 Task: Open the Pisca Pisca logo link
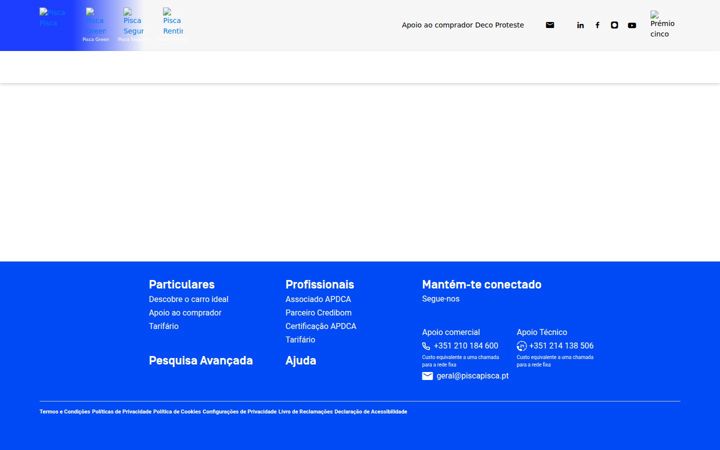click(x=52, y=17)
